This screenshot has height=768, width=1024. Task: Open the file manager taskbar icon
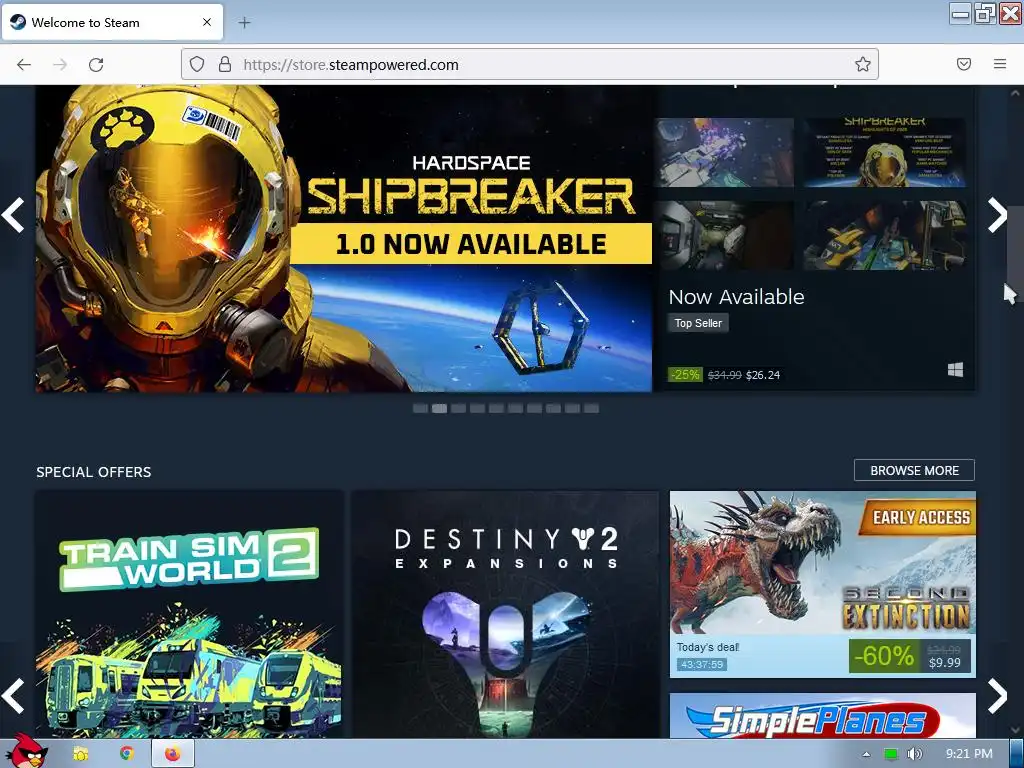point(80,754)
